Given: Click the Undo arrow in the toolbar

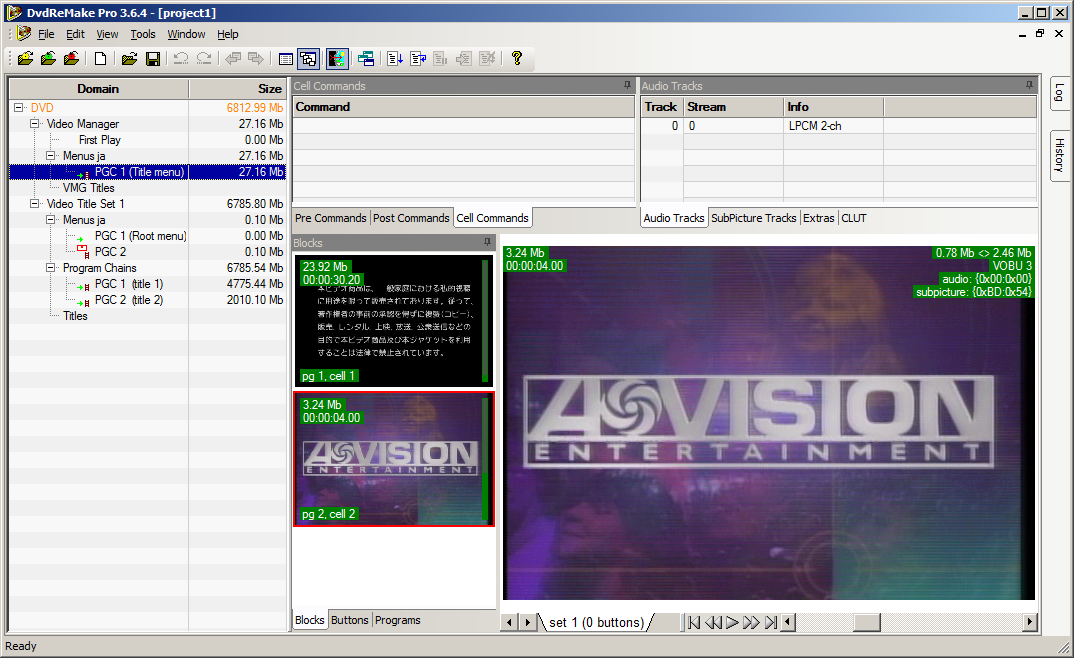Looking at the screenshot, I should pos(181,59).
